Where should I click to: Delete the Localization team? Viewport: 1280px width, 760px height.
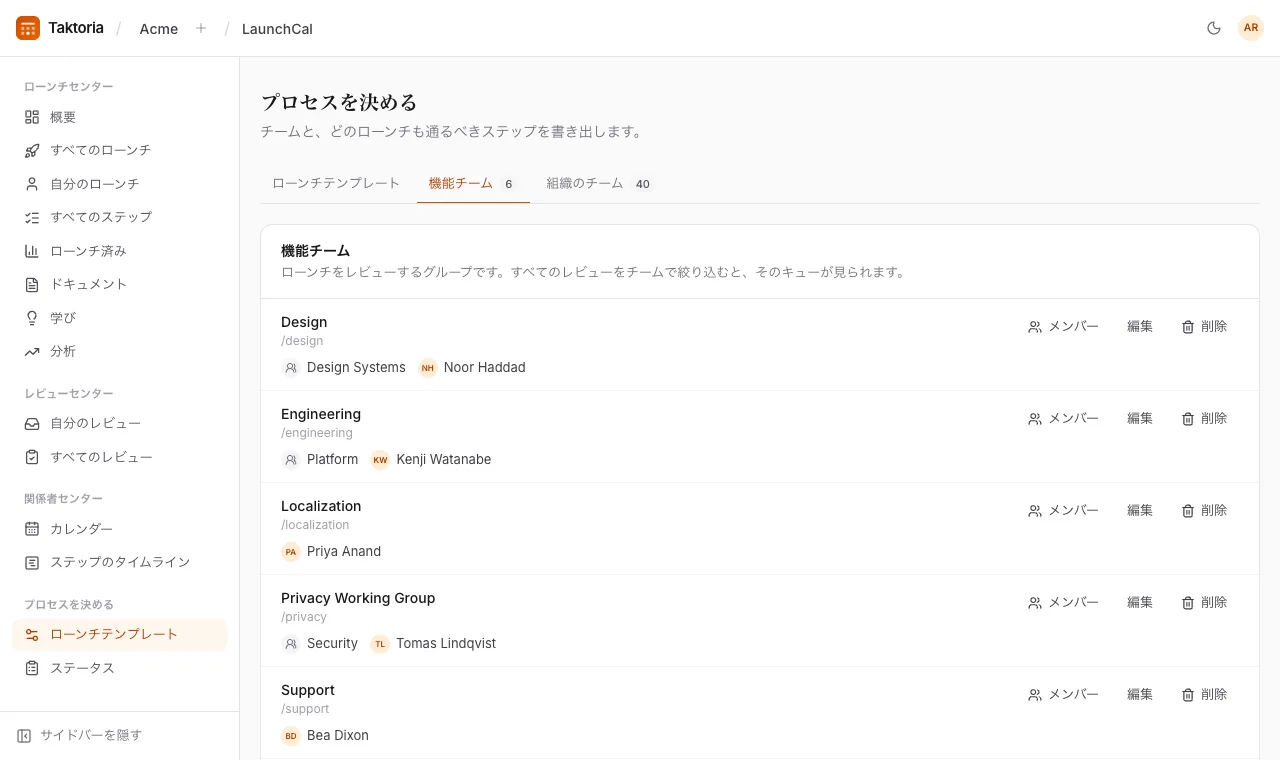[1204, 510]
